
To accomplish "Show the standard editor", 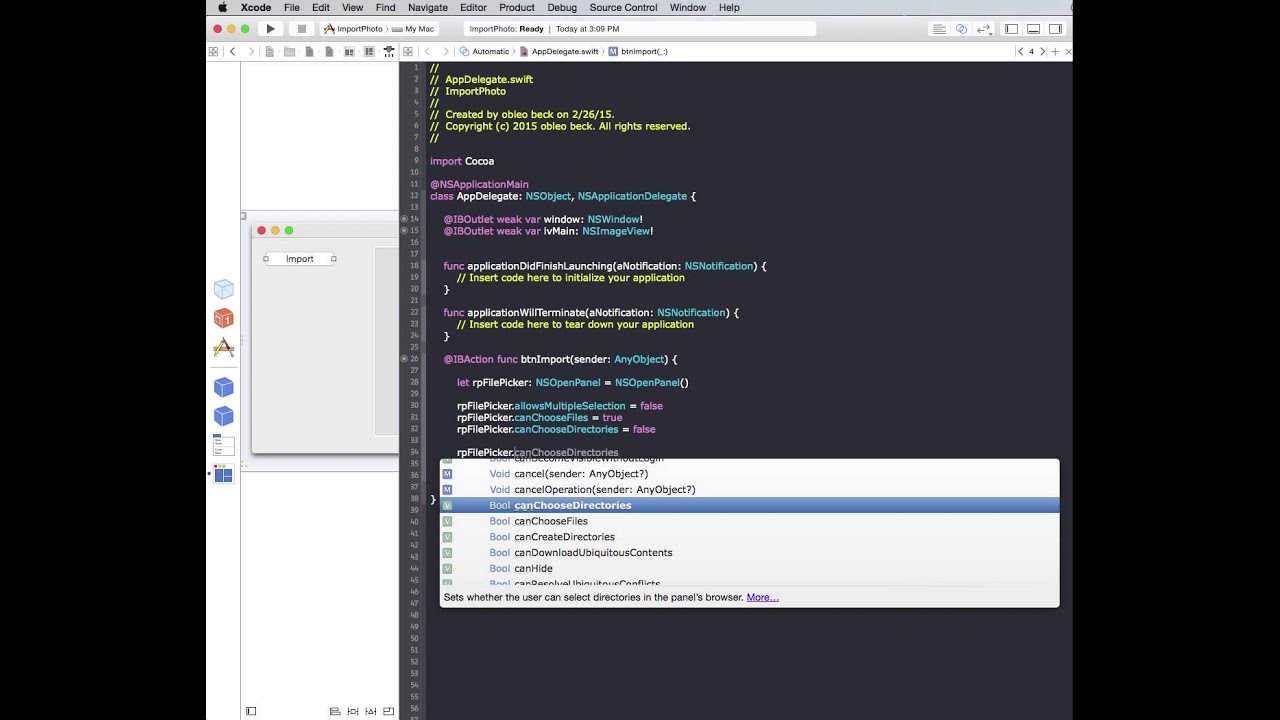I will pos(939,29).
